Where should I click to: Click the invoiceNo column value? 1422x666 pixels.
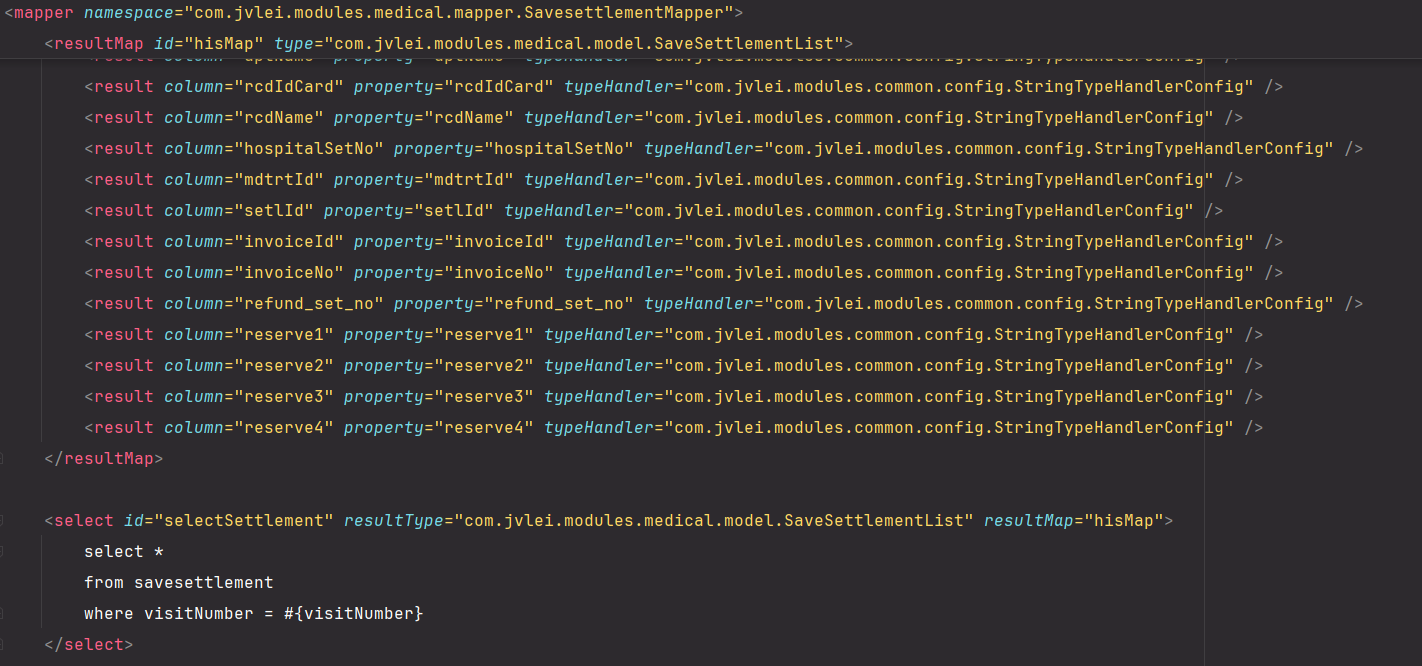click(289, 273)
